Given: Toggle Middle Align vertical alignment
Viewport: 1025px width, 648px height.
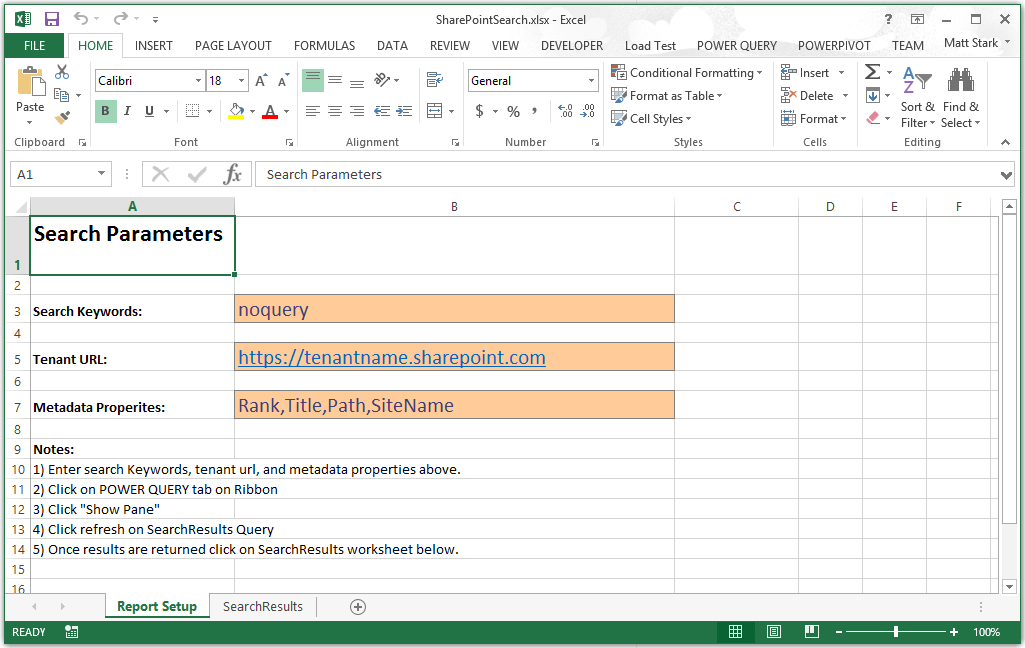Looking at the screenshot, I should 335,80.
